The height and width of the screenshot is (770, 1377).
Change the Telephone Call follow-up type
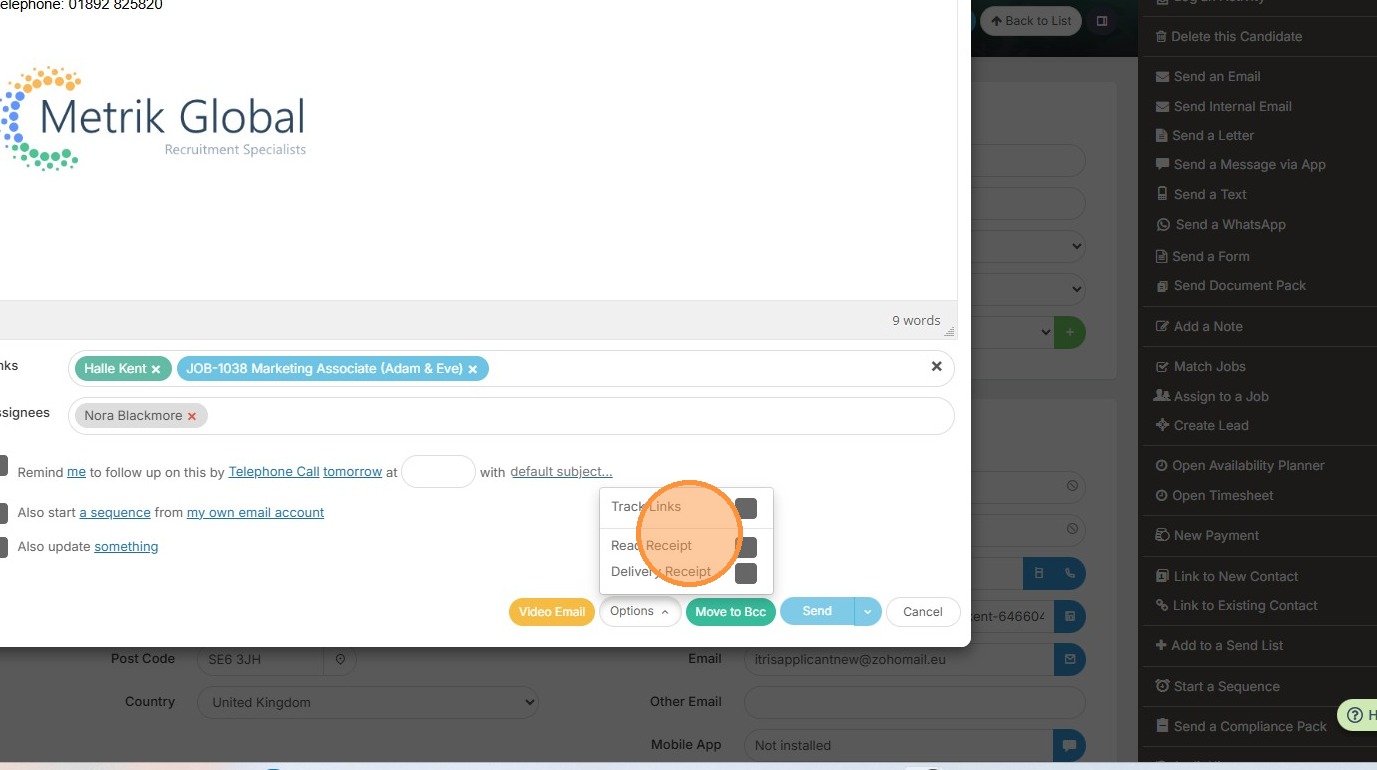[x=274, y=472]
